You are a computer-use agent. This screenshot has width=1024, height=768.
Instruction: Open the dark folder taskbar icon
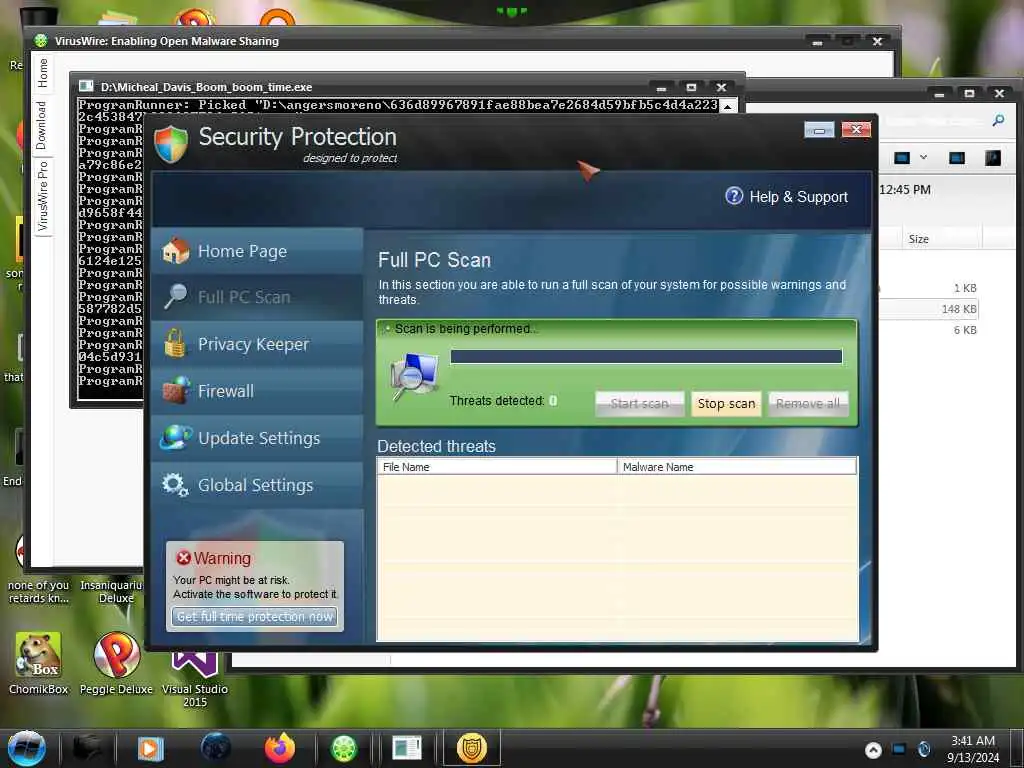pyautogui.click(x=87, y=748)
